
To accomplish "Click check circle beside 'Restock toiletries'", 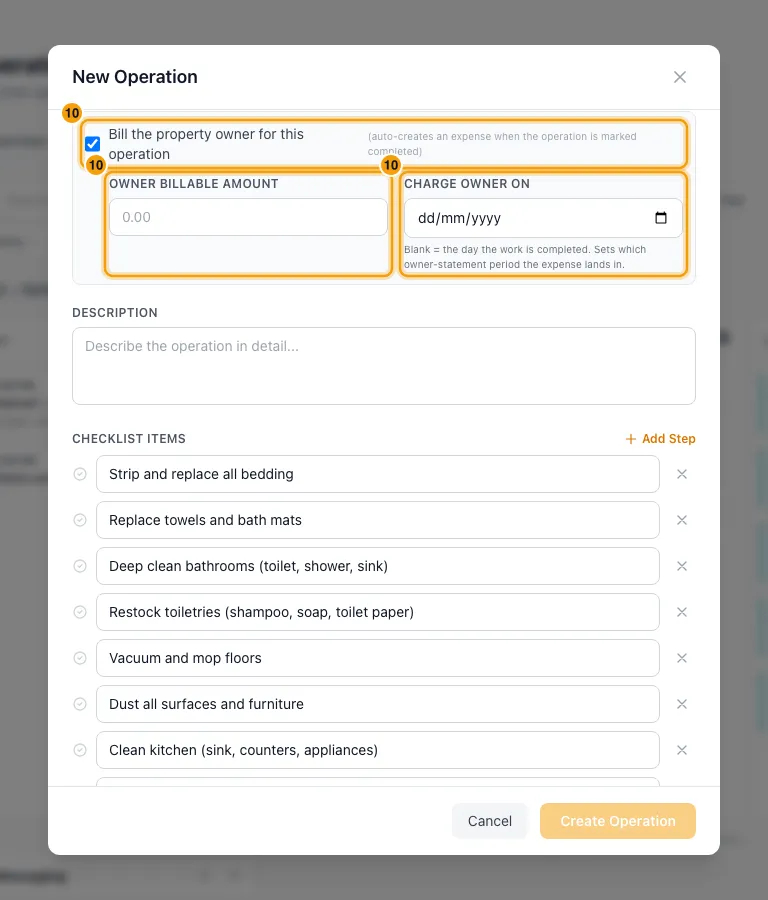I will click(80, 612).
